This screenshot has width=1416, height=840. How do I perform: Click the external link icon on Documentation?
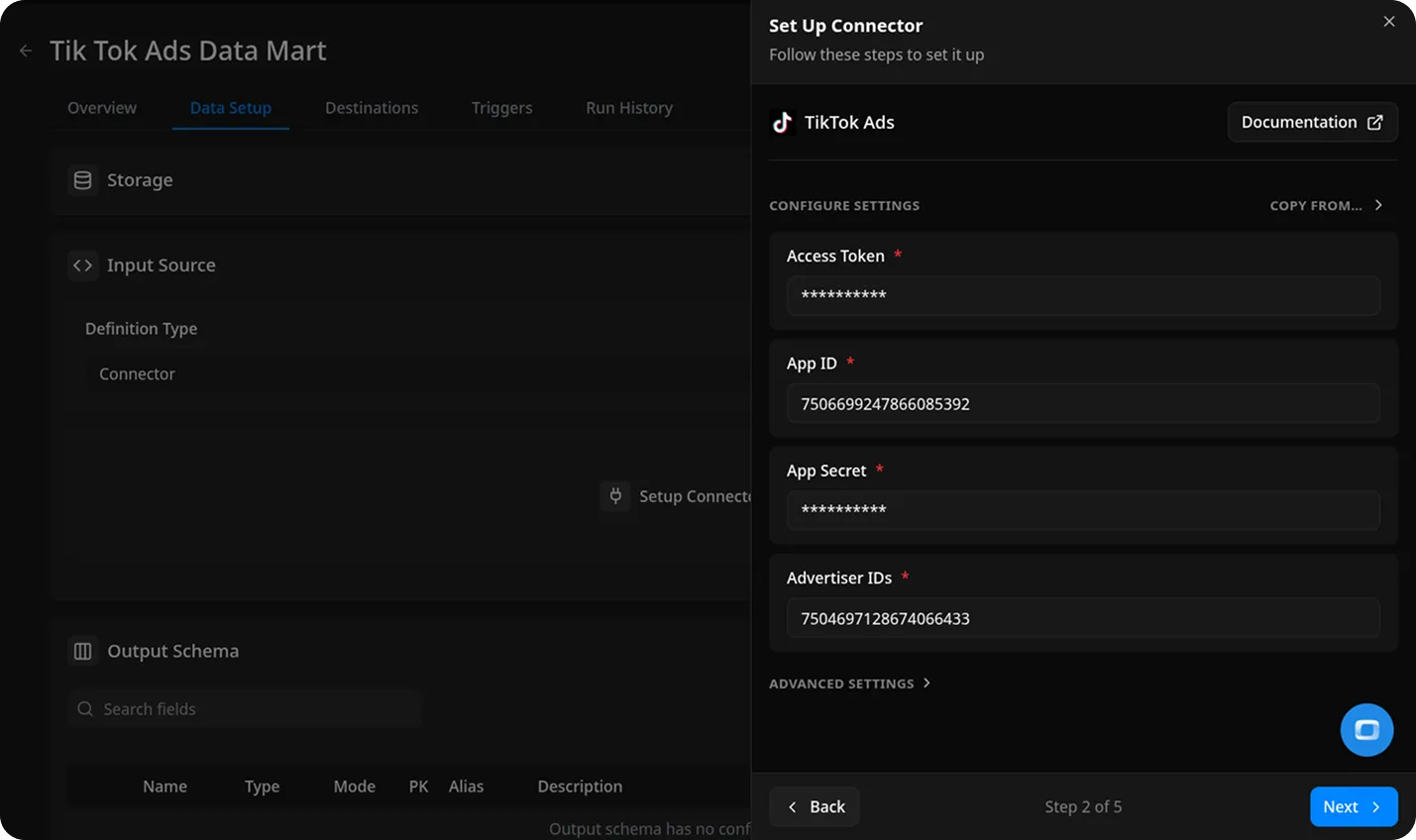(1374, 122)
